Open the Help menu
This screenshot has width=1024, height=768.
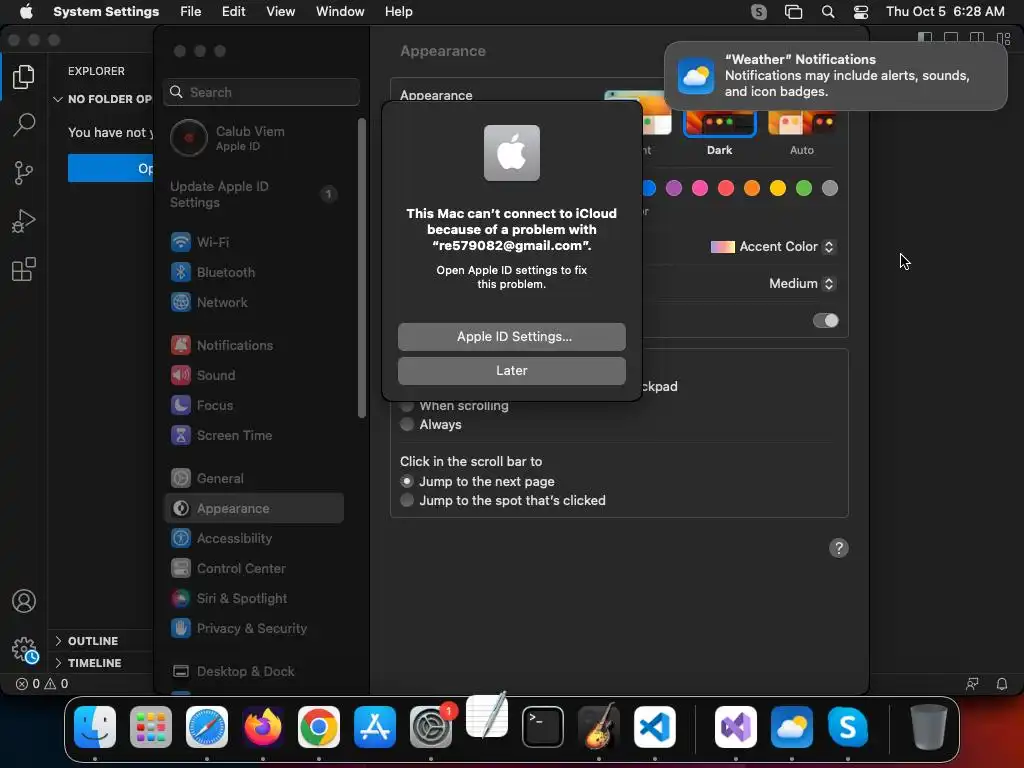pyautogui.click(x=398, y=12)
